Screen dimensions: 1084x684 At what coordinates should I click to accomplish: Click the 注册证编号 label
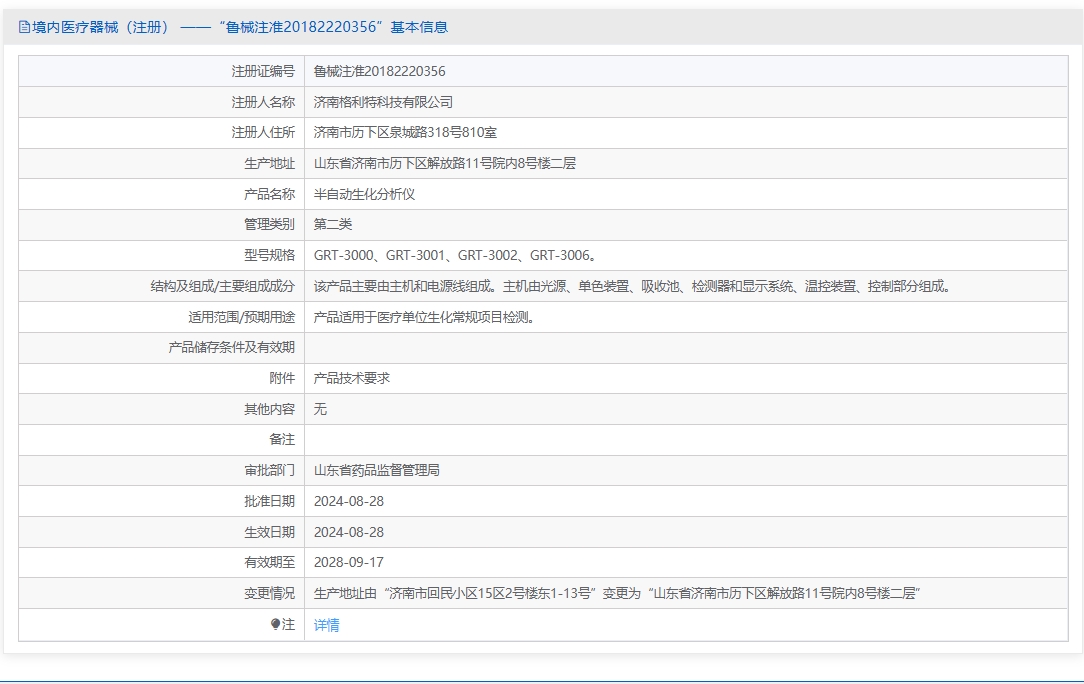tap(263, 71)
